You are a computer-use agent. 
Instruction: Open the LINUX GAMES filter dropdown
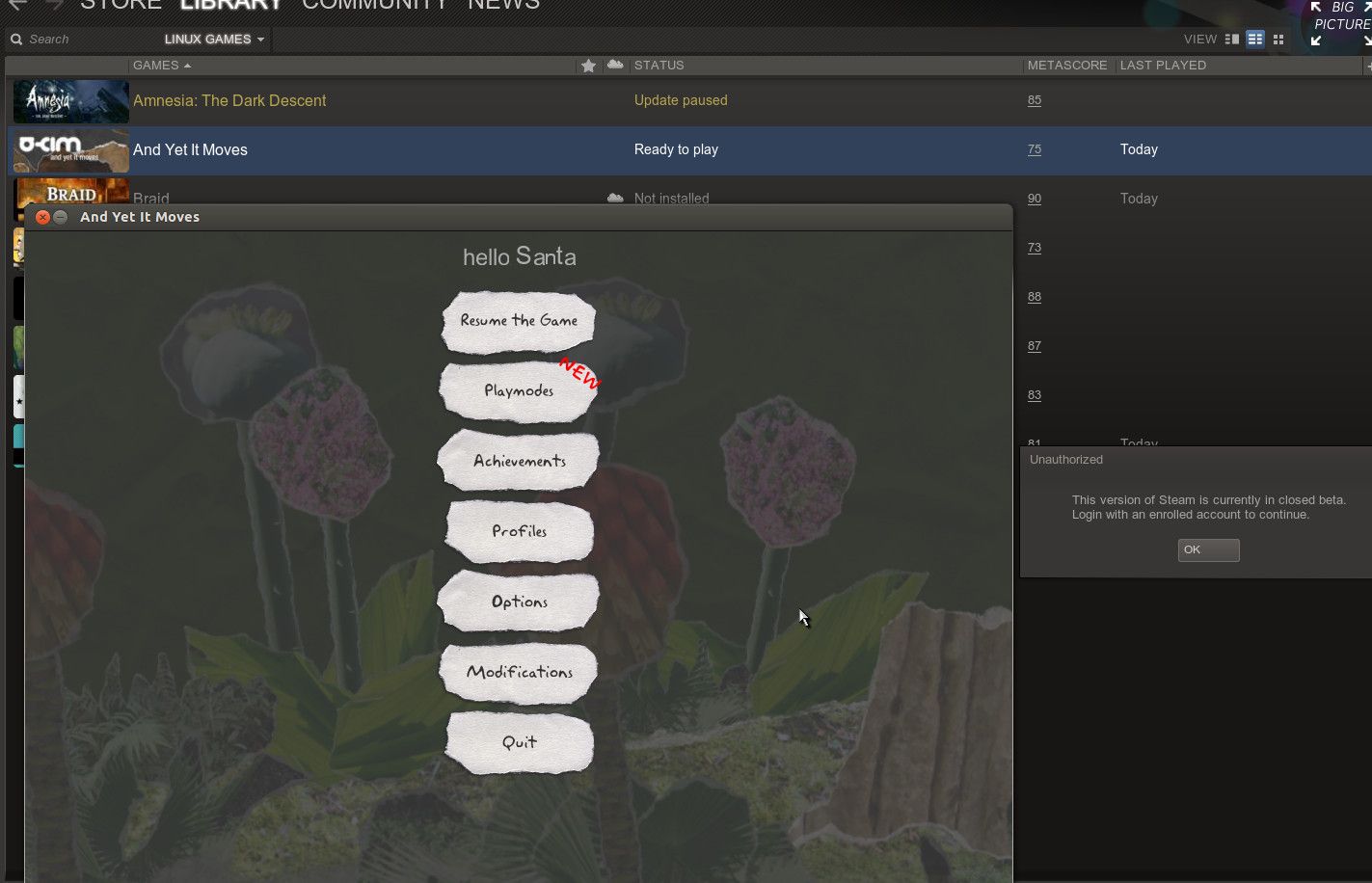[x=214, y=40]
